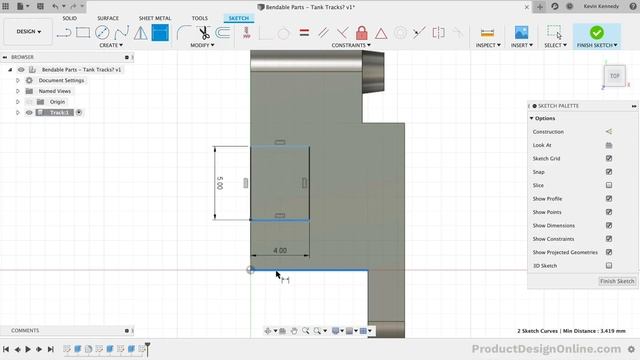Open the job status clock icon
Viewport: 640px width, 360px height.
554,7
